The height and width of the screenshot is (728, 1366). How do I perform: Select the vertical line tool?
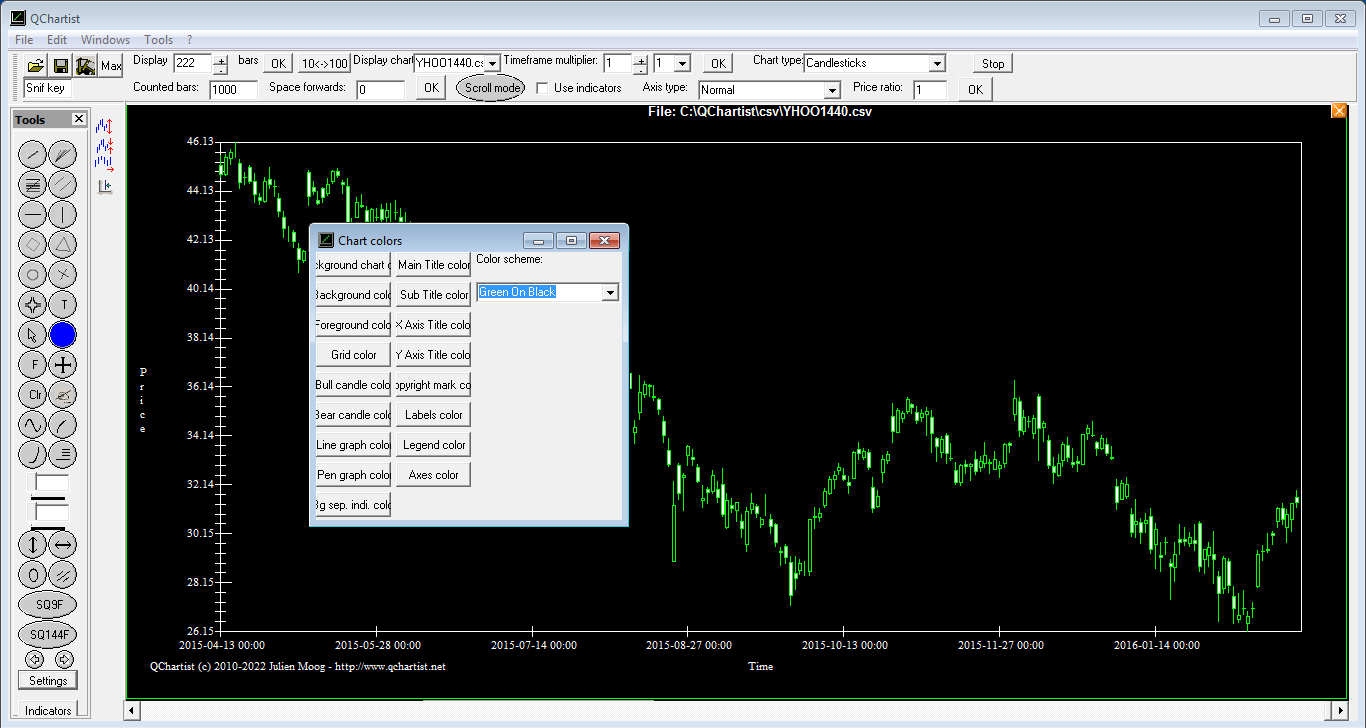[x=63, y=215]
